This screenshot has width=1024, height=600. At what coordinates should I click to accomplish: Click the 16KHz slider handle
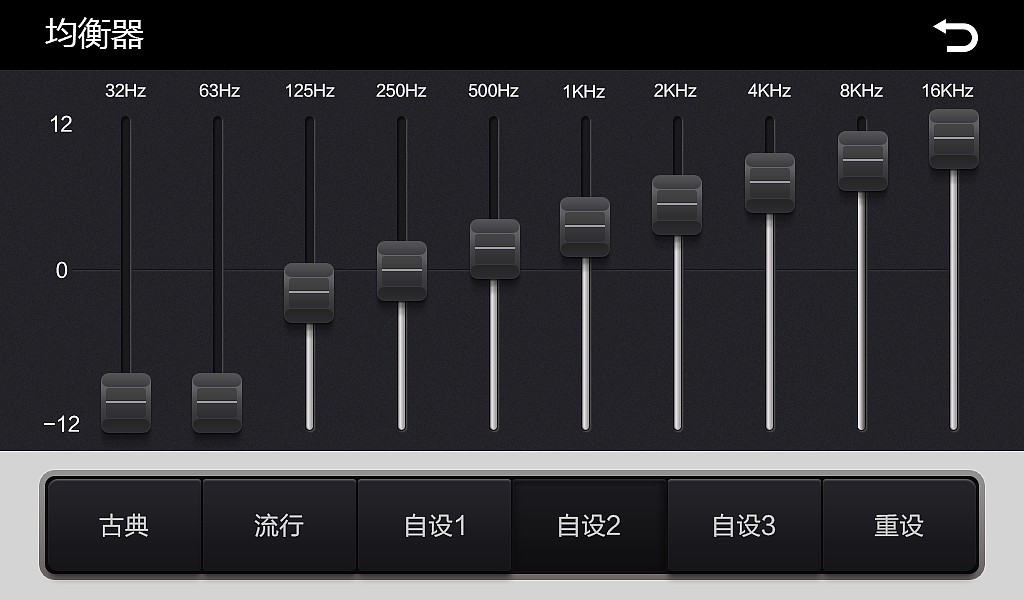pyautogui.click(x=954, y=139)
